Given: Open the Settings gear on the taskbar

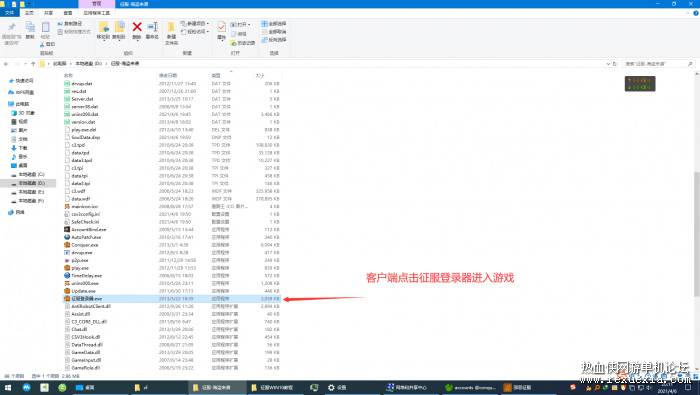Looking at the screenshot, I should click(331, 387).
